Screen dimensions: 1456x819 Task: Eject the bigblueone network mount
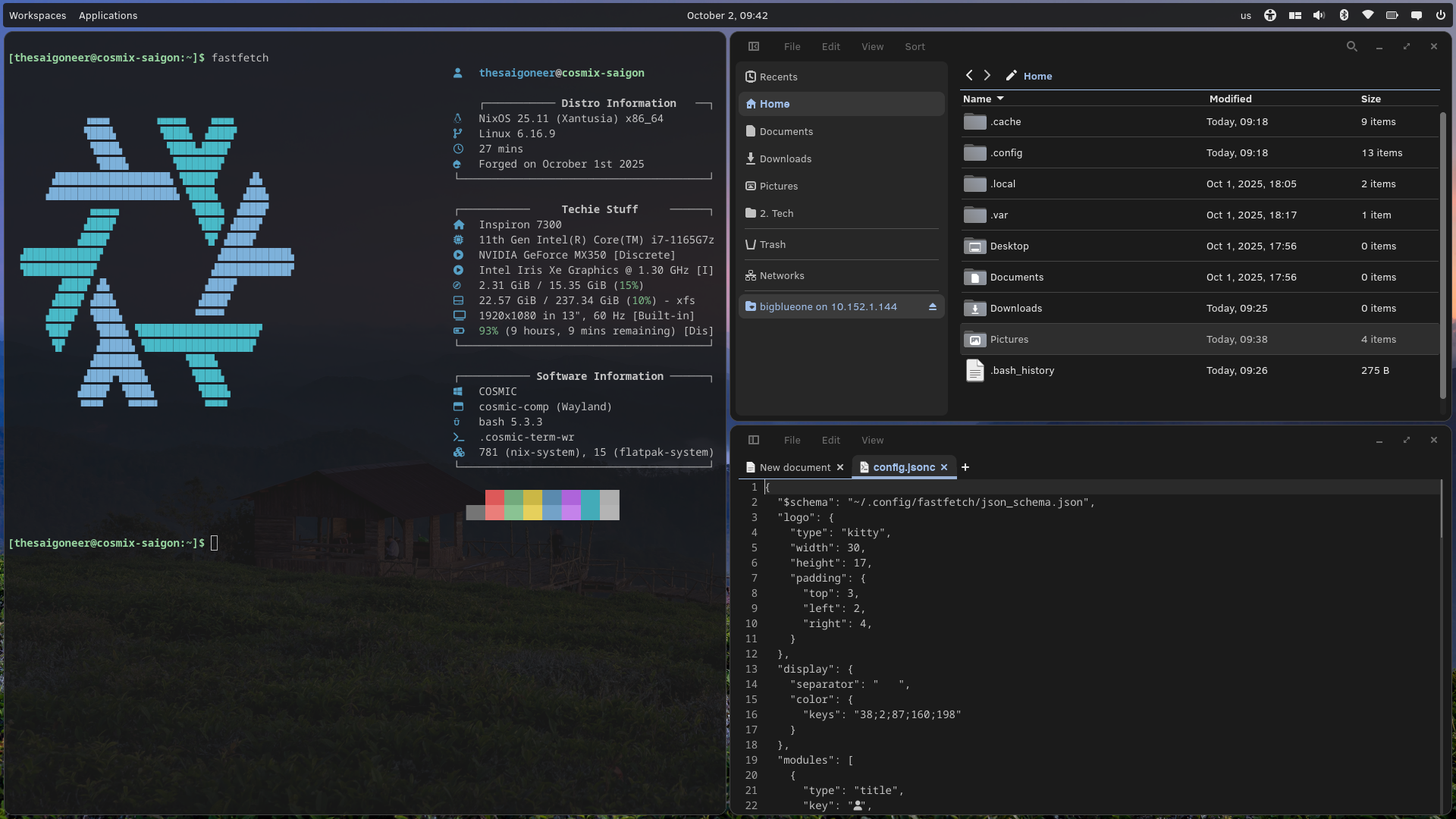[932, 307]
